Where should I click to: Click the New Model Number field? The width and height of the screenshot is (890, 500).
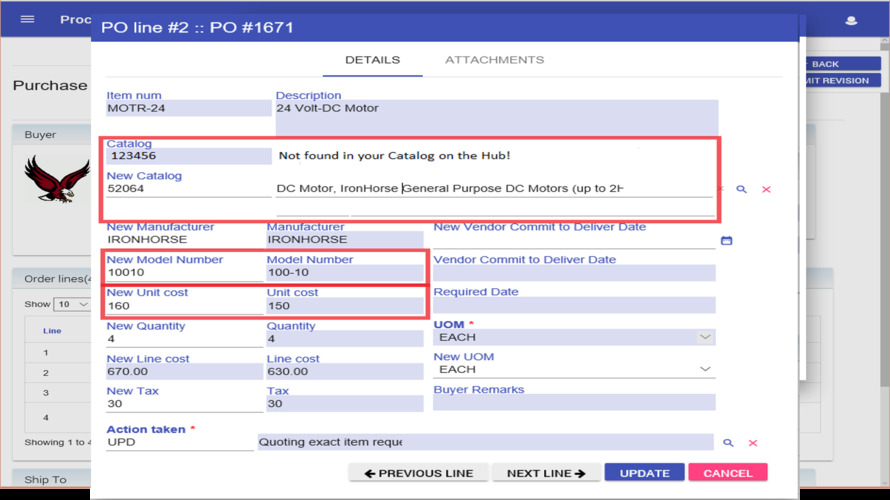[184, 273]
